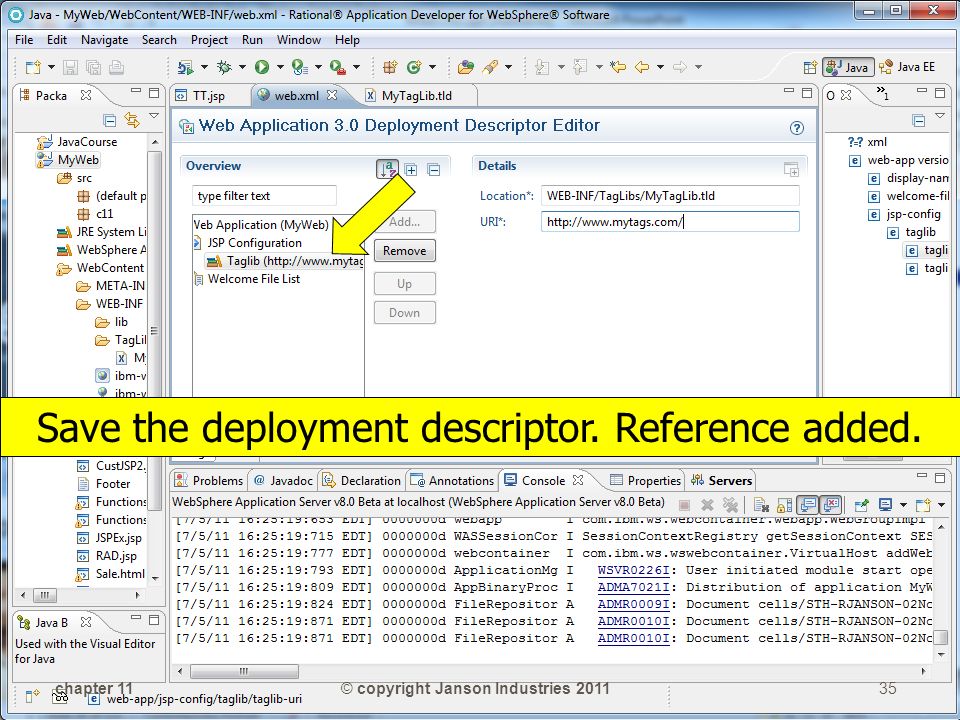Click the URI text field
960x720 pixels.
tap(670, 222)
